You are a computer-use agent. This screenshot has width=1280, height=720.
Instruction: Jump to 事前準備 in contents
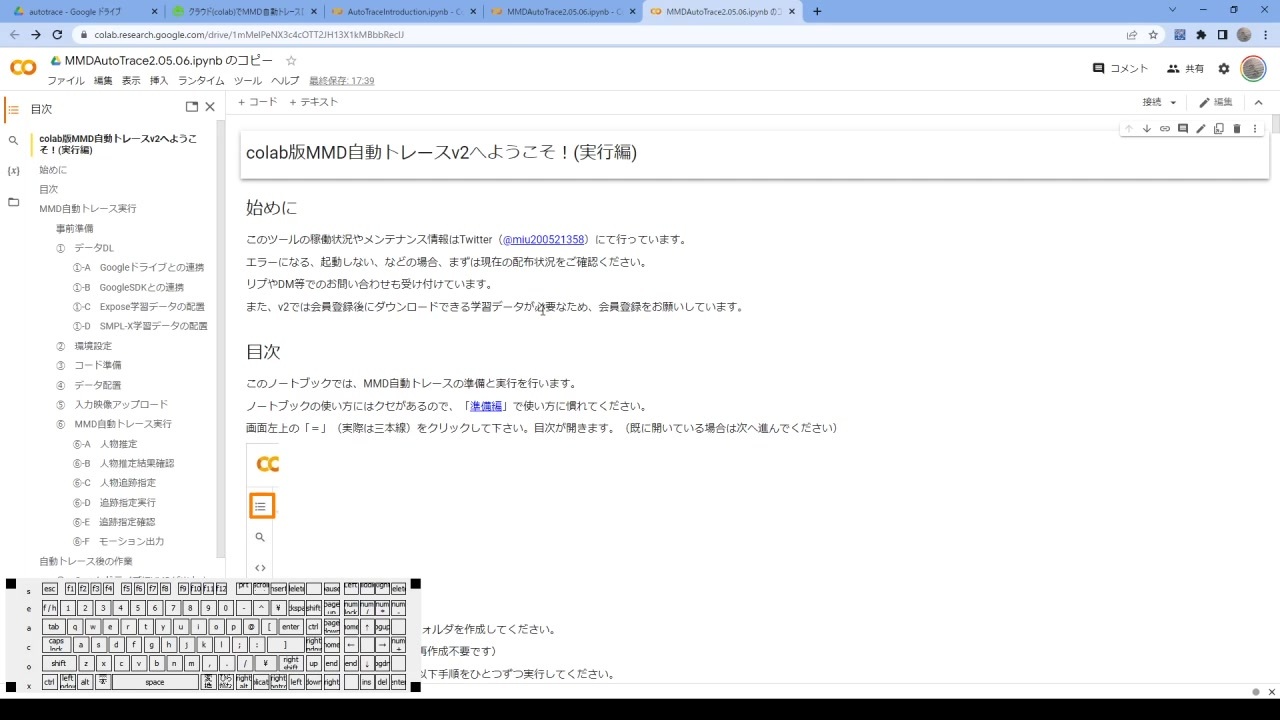tap(75, 228)
